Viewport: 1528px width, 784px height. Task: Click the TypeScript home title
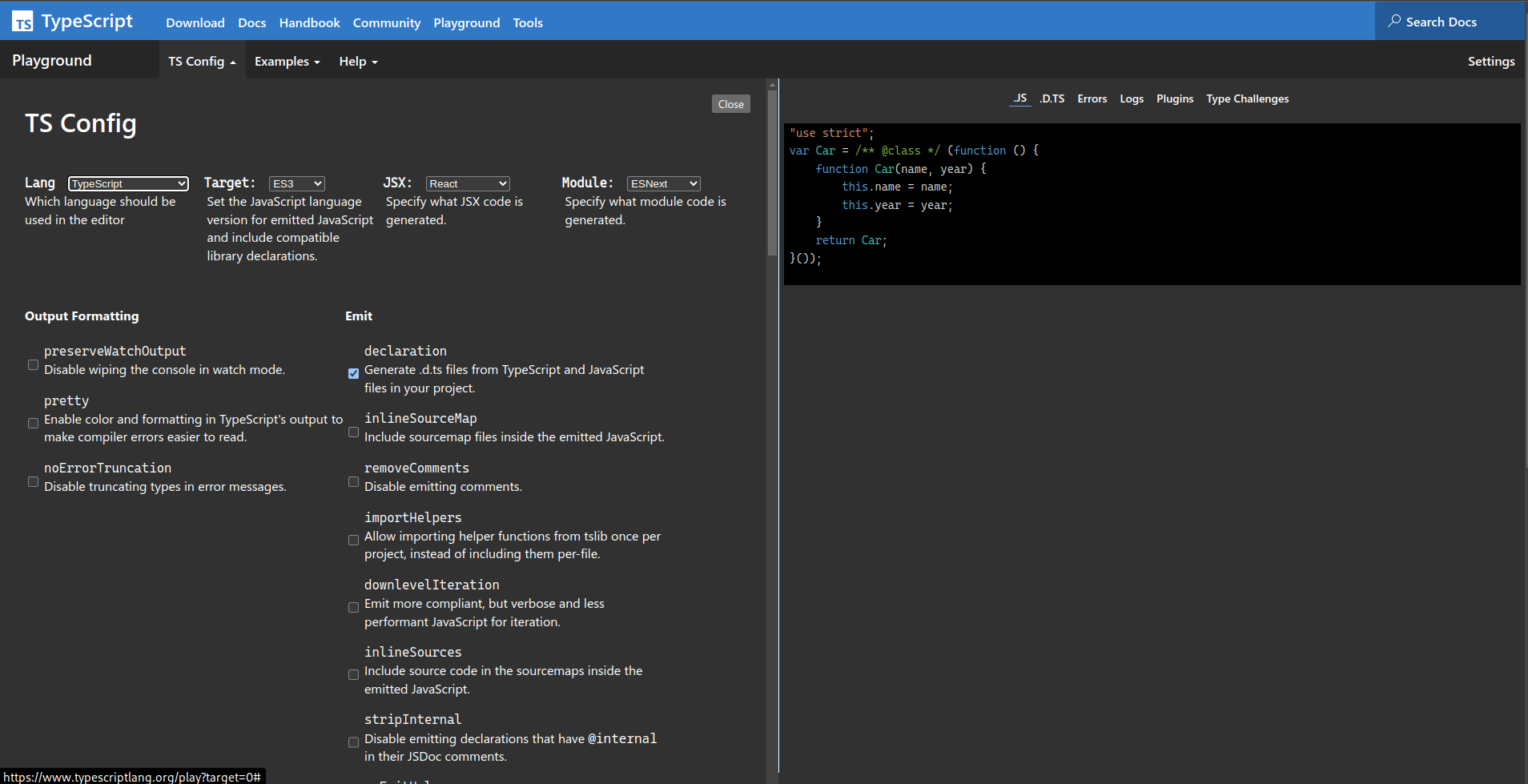(87, 22)
